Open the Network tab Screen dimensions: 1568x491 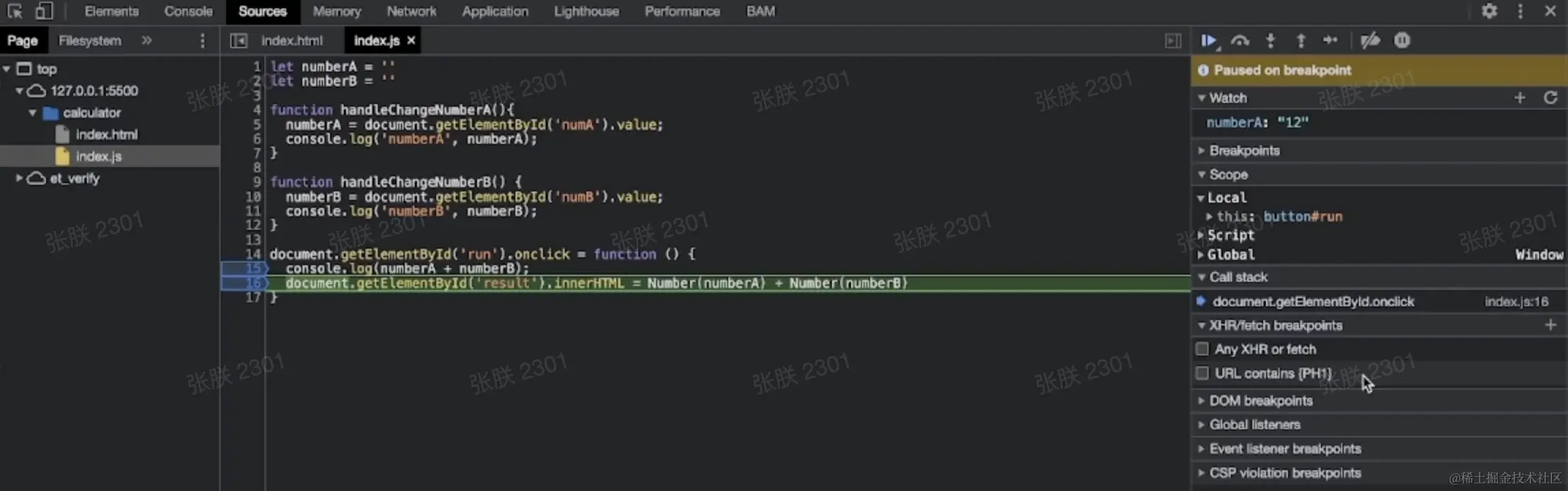[x=411, y=11]
